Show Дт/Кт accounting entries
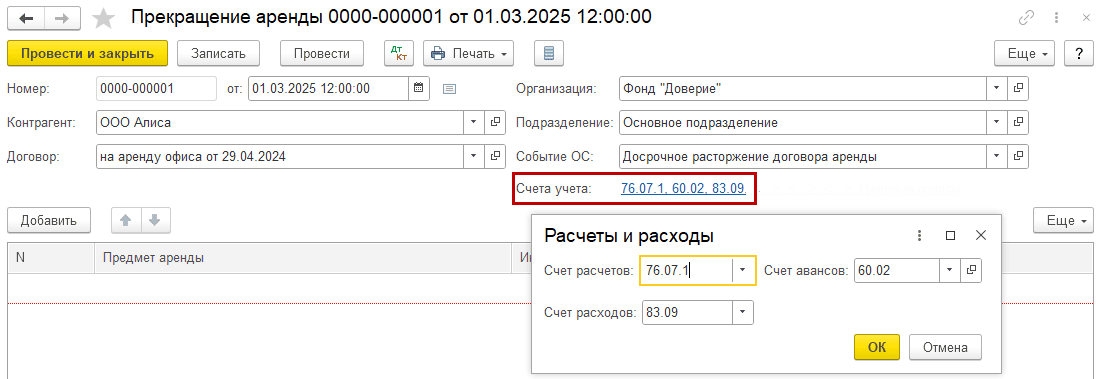 coord(399,53)
